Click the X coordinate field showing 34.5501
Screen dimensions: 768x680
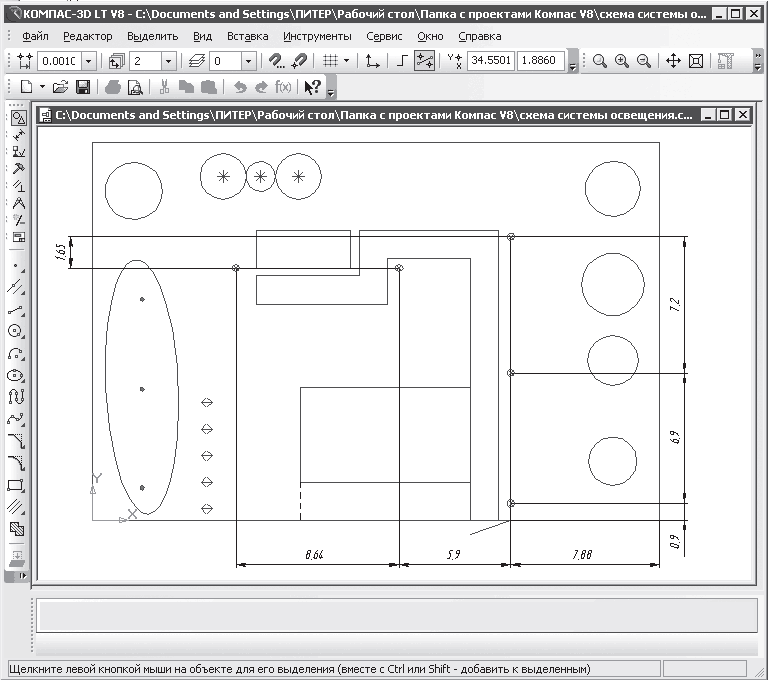(x=490, y=60)
